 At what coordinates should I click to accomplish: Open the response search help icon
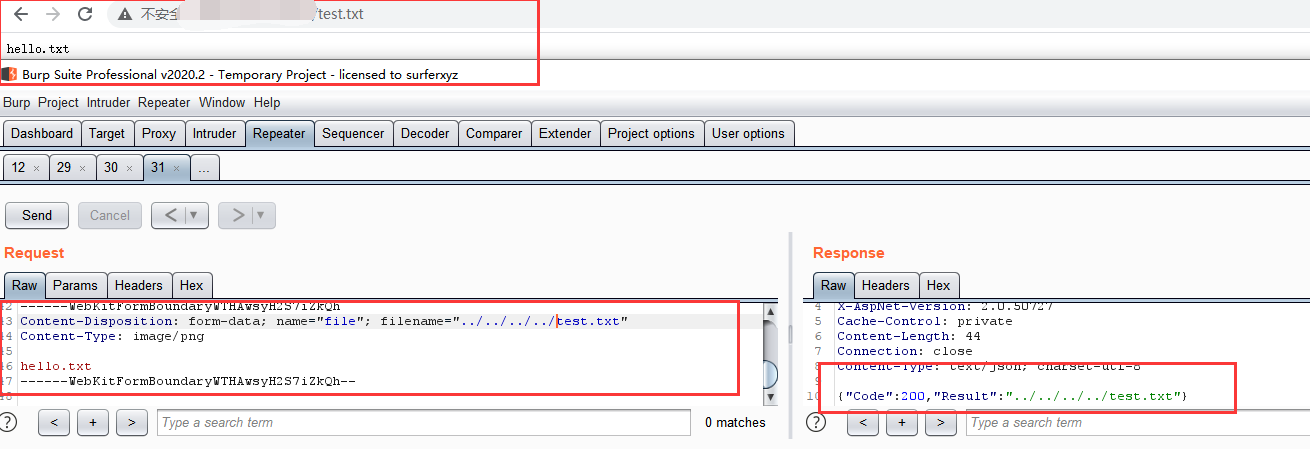click(x=816, y=422)
